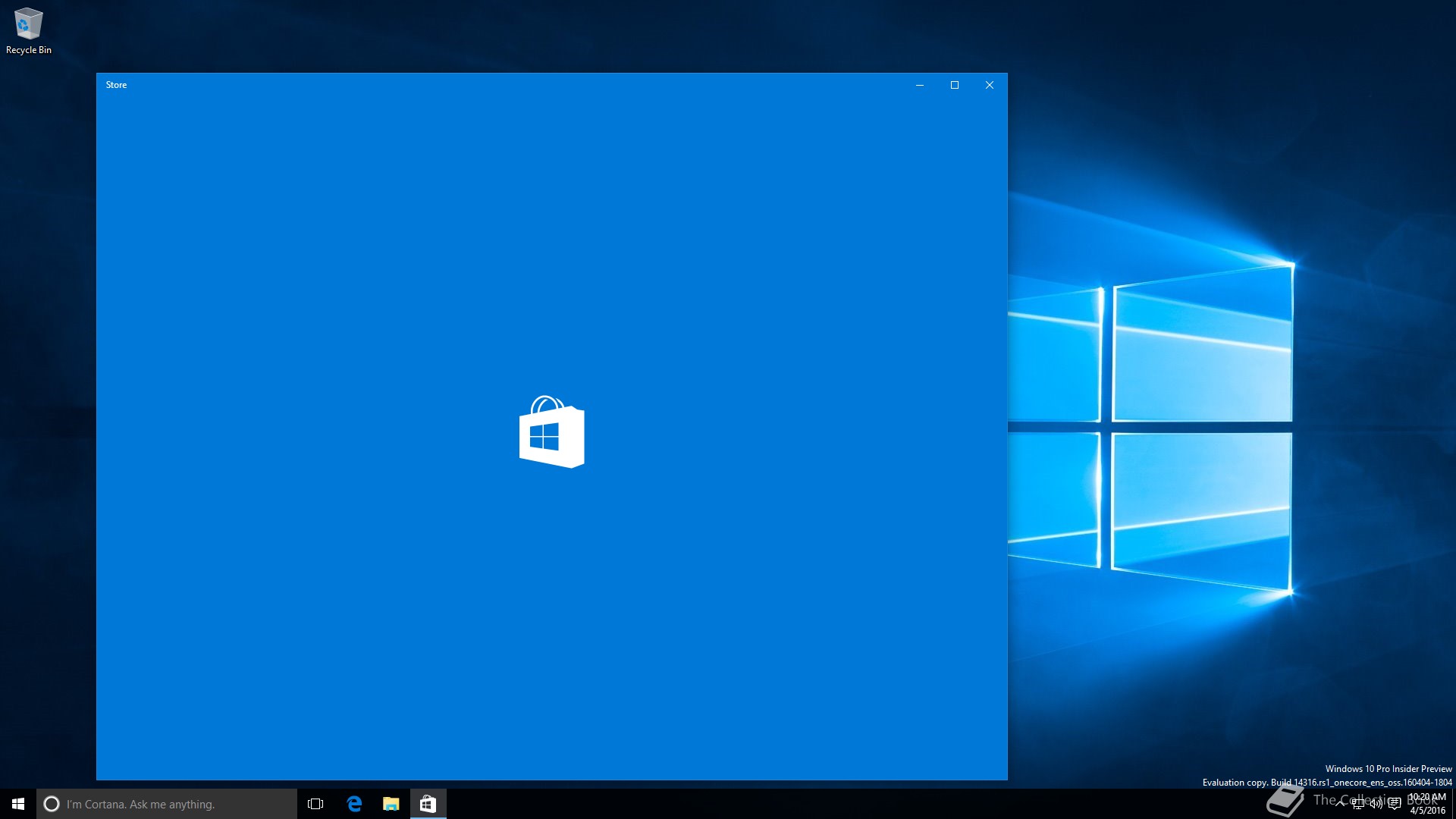
Task: Show hidden system tray icons
Action: click(1340, 804)
